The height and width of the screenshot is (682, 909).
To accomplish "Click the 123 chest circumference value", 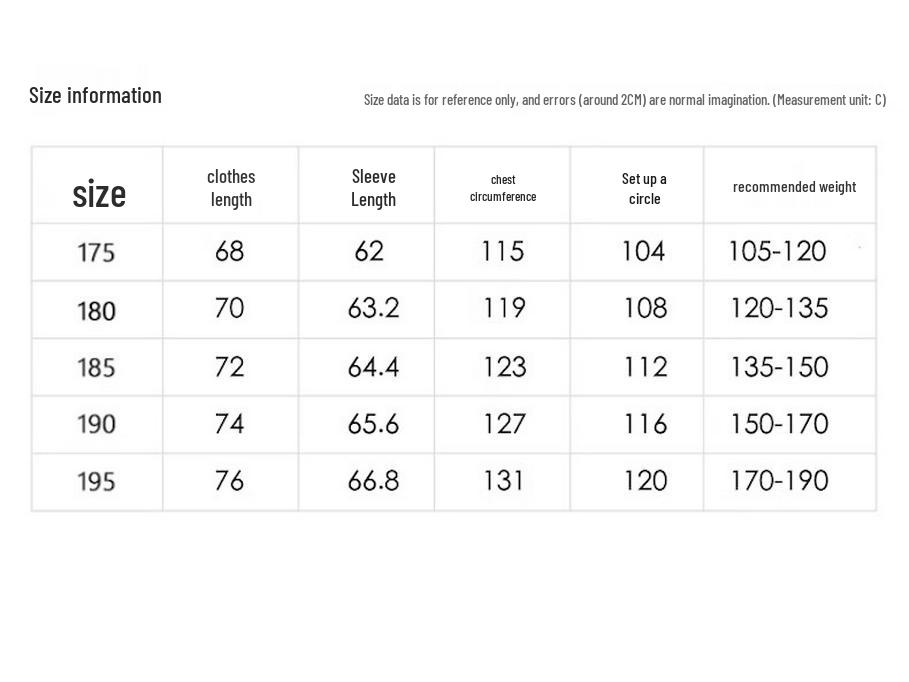I will coord(504,367).
